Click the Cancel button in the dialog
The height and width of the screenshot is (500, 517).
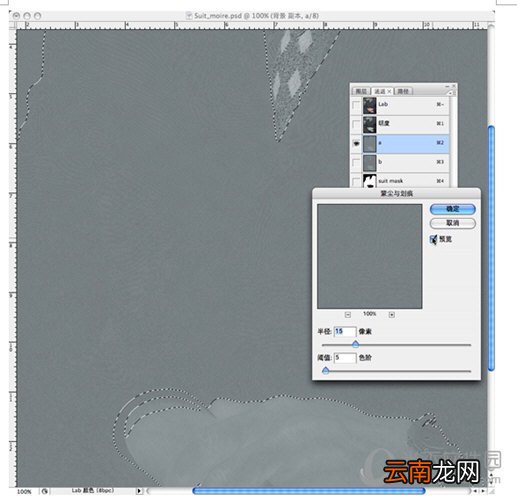(x=453, y=223)
